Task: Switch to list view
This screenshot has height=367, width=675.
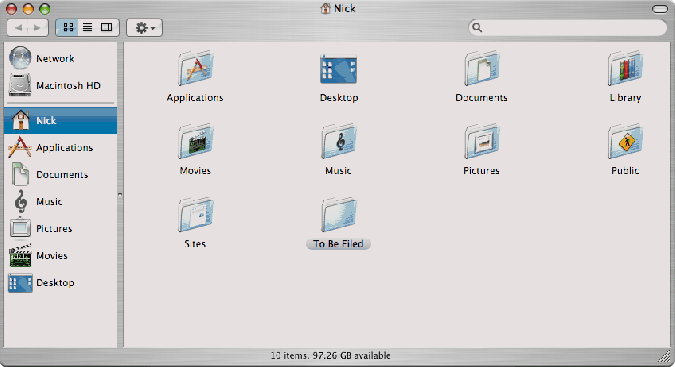Action: 87,28
